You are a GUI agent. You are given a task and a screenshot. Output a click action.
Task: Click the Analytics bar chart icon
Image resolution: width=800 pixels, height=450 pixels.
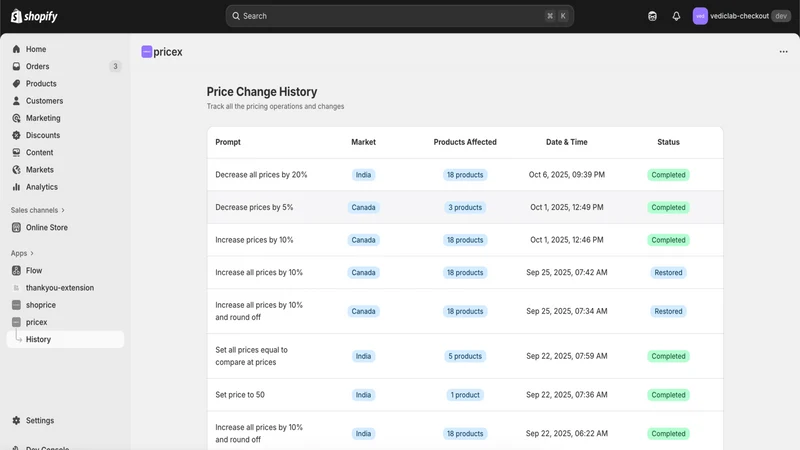(x=16, y=187)
